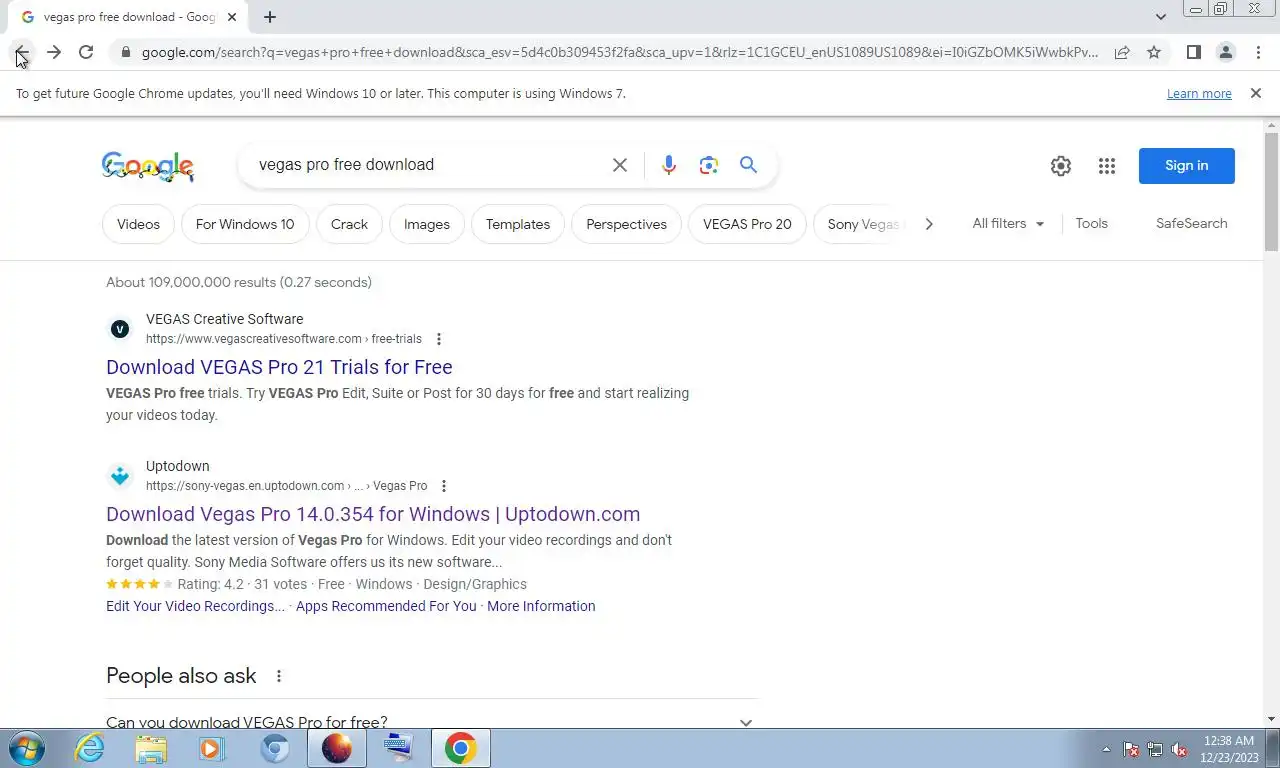Screen dimensions: 1280x768
Task: Open the search Tools options
Action: [x=1092, y=223]
